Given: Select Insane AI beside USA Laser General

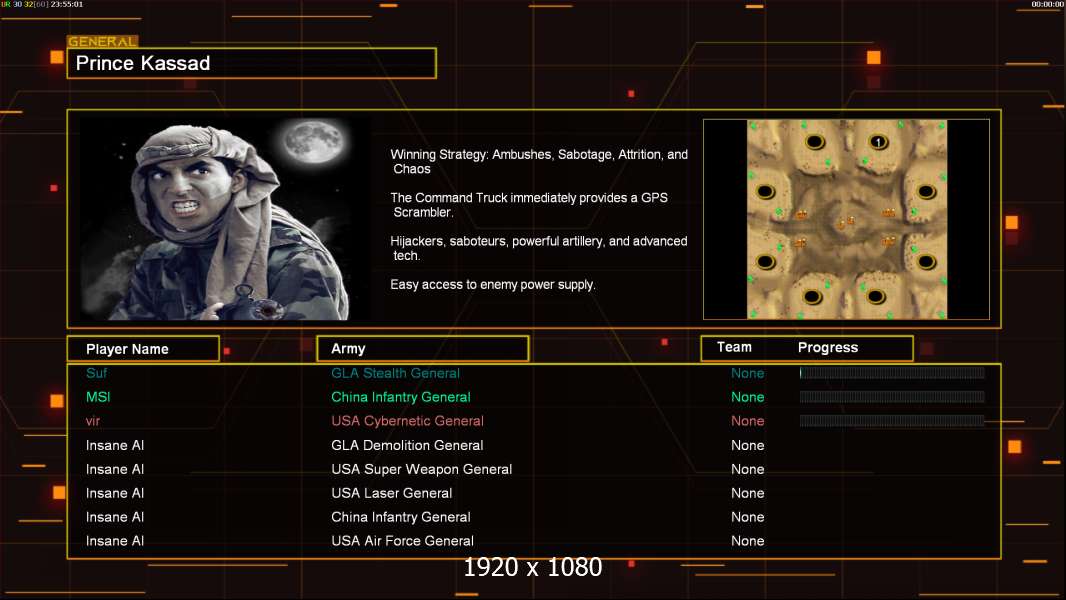Looking at the screenshot, I should 115,493.
